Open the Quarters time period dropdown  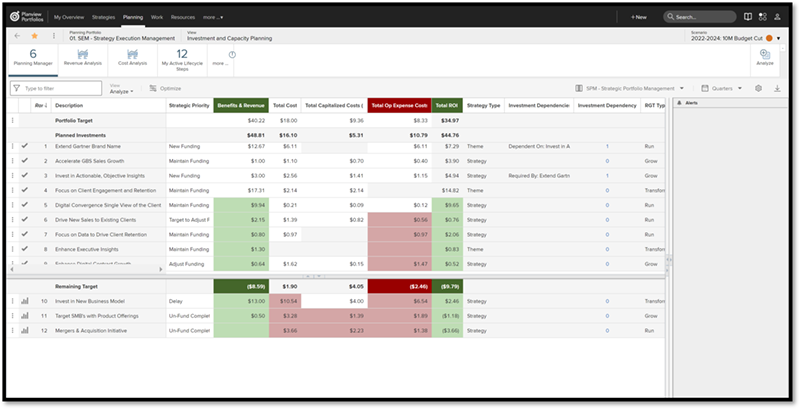click(x=727, y=88)
